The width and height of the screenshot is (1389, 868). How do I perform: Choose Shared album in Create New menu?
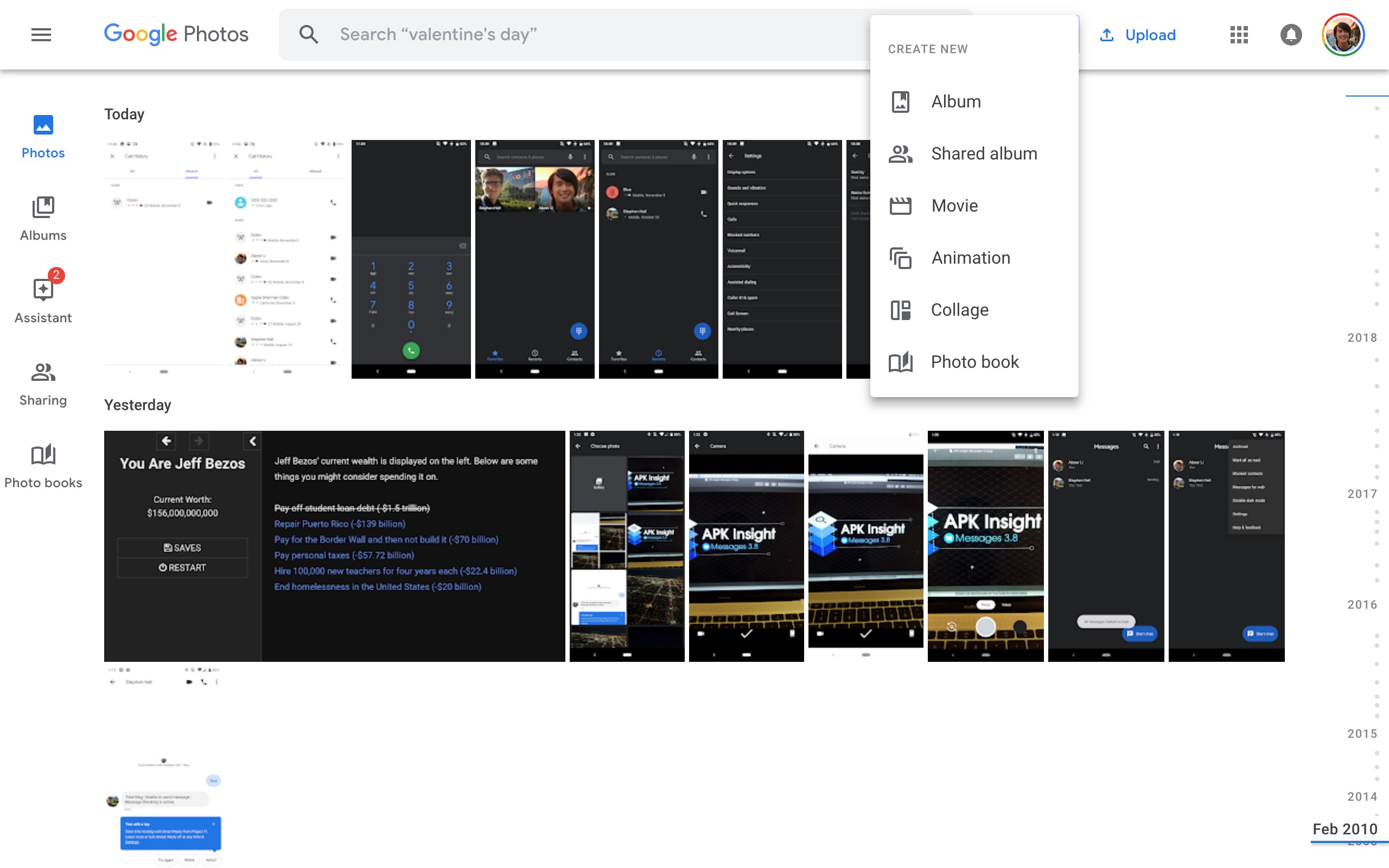[x=984, y=154]
